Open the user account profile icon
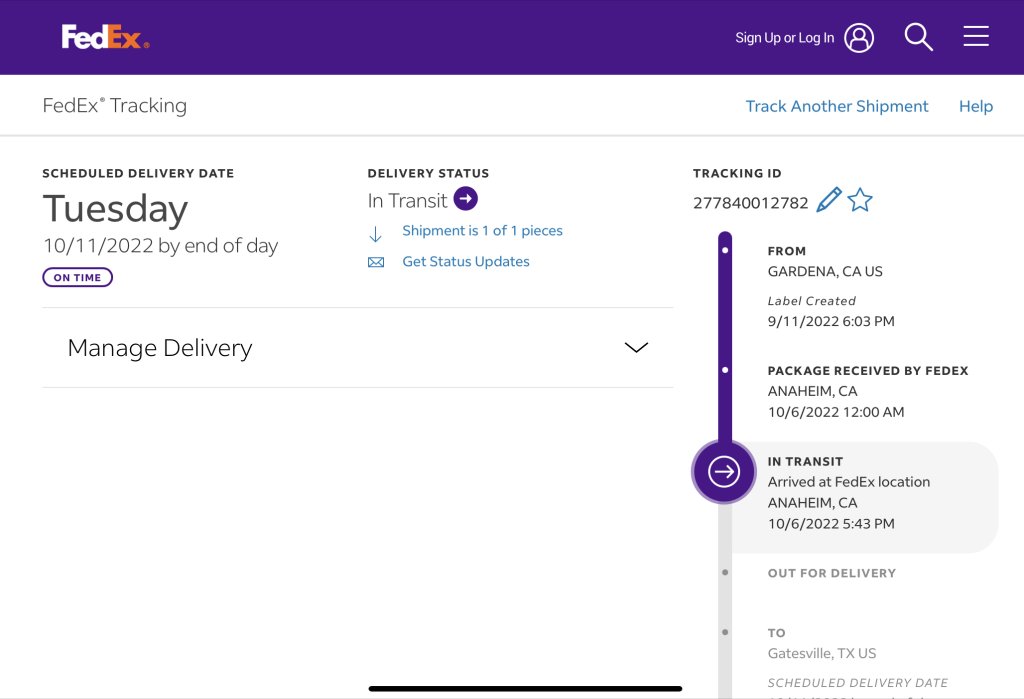Screen dimensions: 1024x699 pyautogui.click(x=859, y=38)
